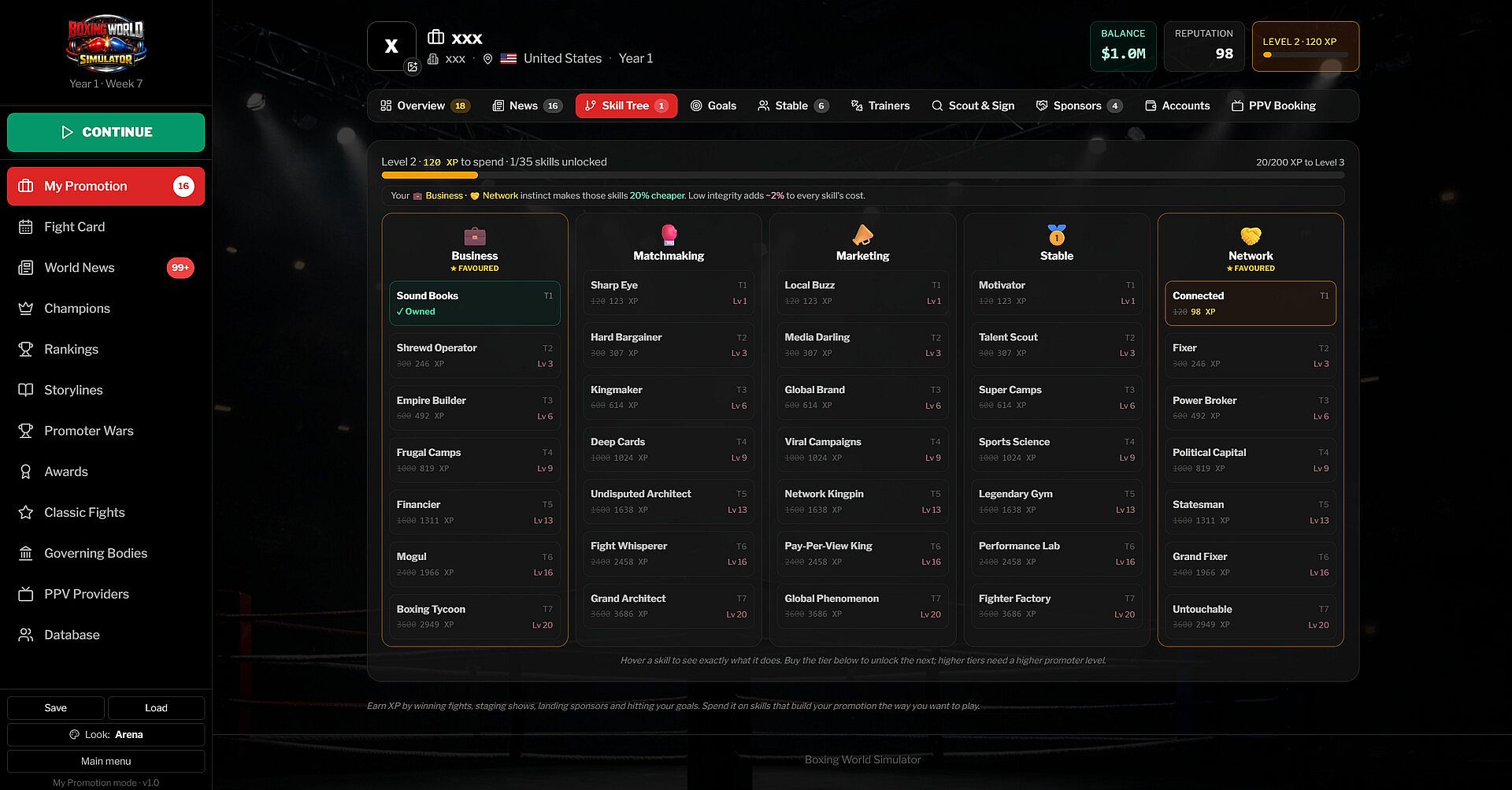The height and width of the screenshot is (790, 1512).
Task: Select the owned Sound Books skill
Action: [475, 303]
